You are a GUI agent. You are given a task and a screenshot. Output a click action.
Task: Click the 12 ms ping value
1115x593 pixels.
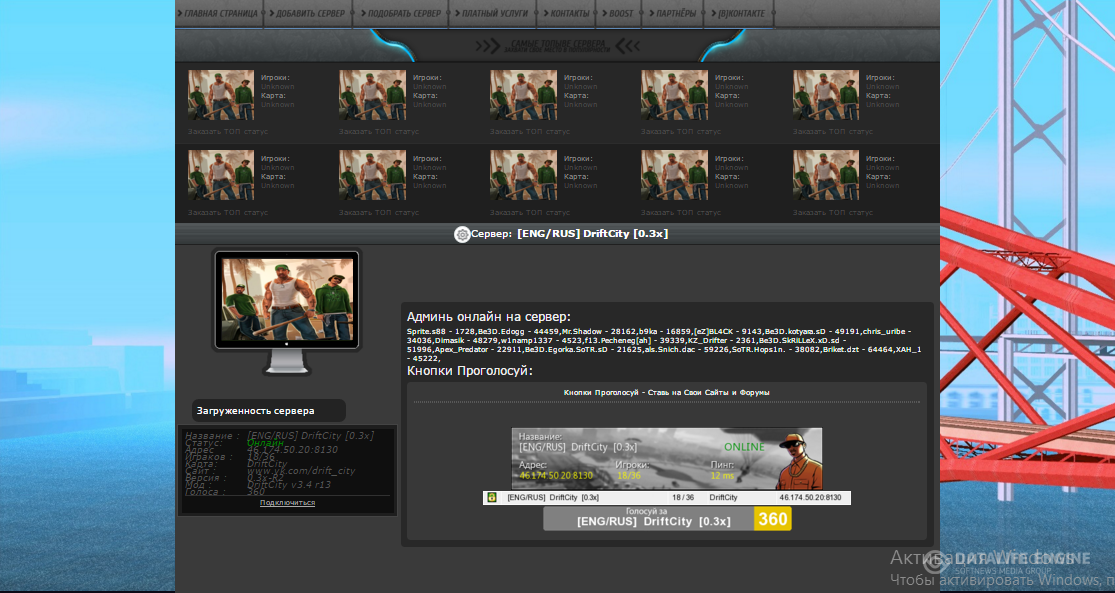(x=722, y=476)
